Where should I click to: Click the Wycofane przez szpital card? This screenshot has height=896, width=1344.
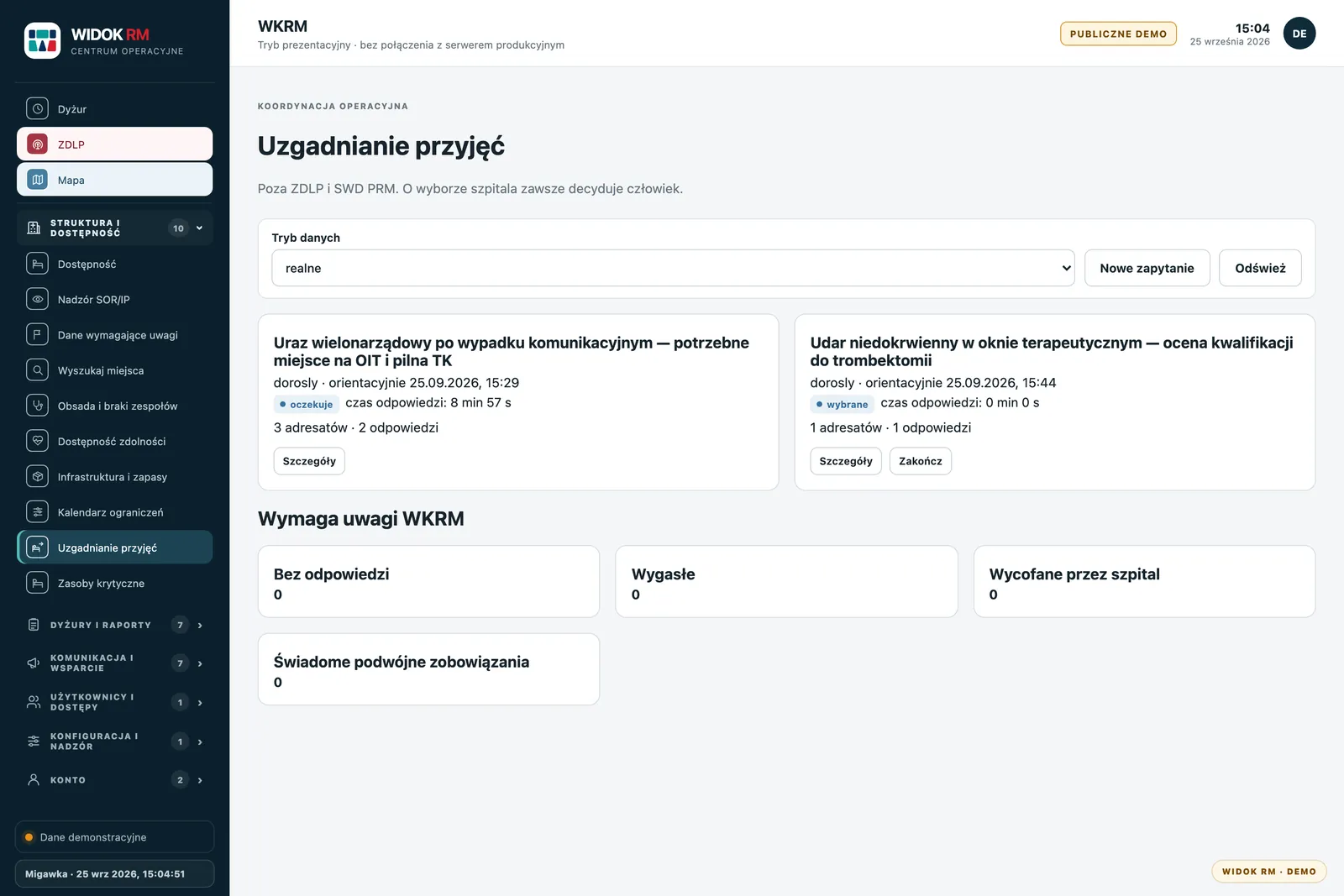click(1144, 581)
